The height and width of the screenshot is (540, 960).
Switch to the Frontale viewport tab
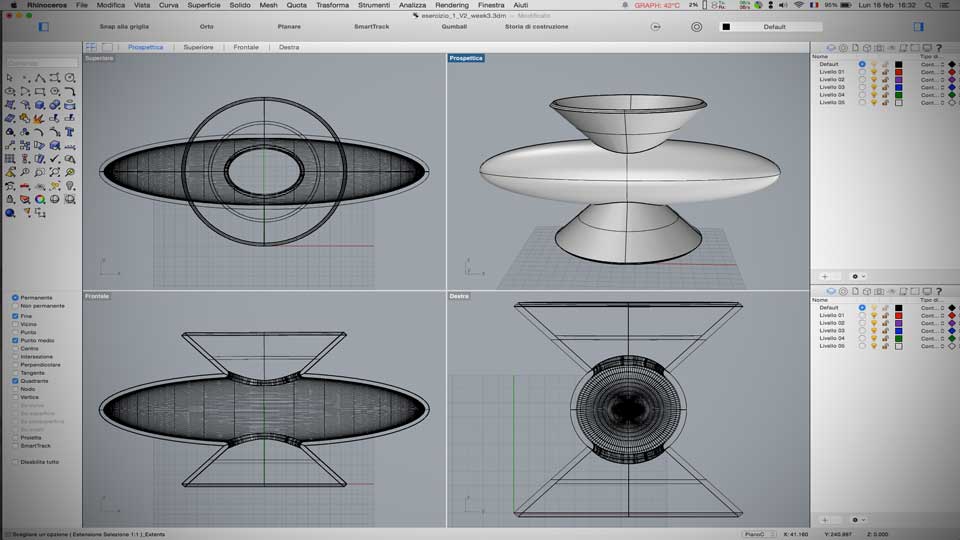coord(246,47)
